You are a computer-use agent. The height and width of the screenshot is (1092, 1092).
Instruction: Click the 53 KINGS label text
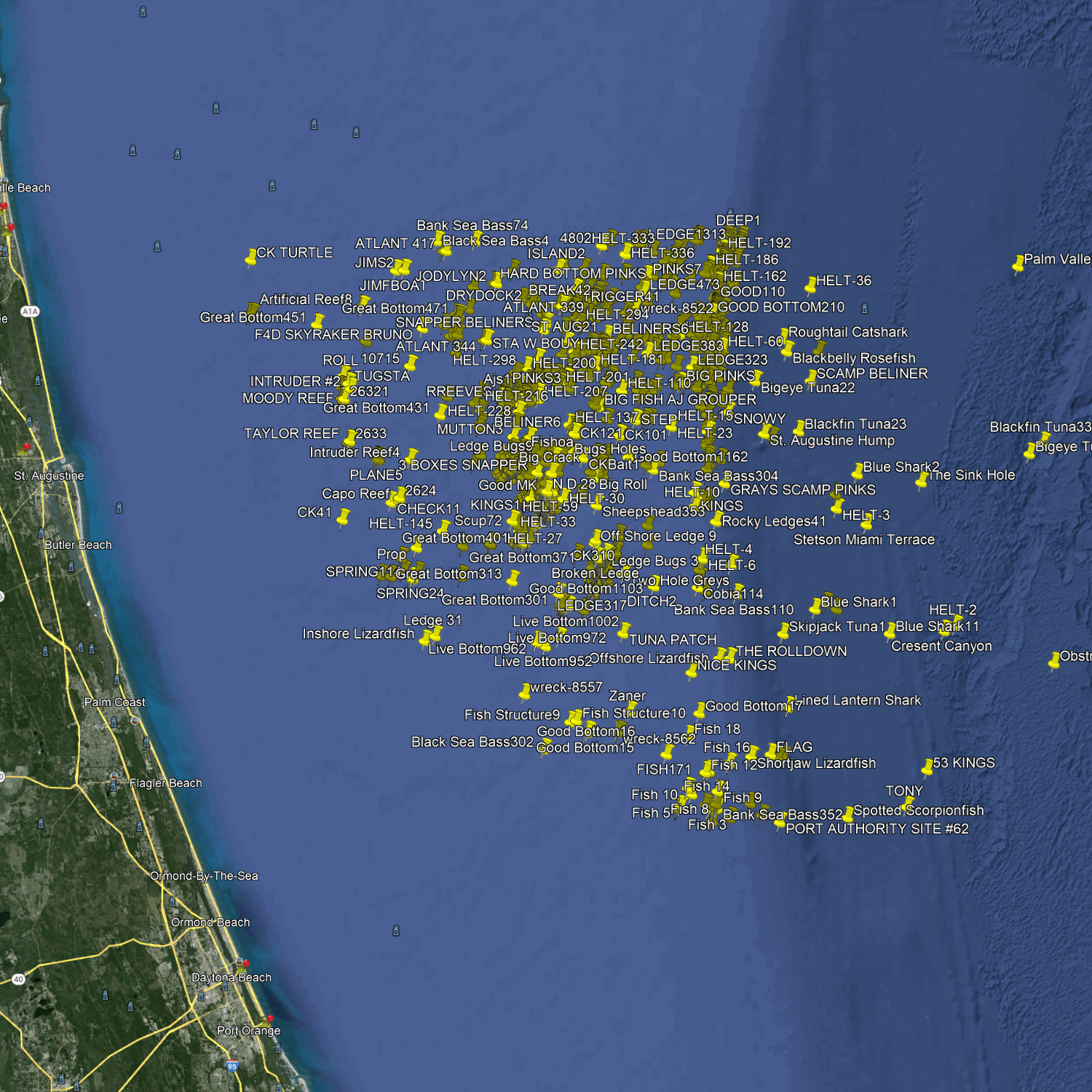962,763
